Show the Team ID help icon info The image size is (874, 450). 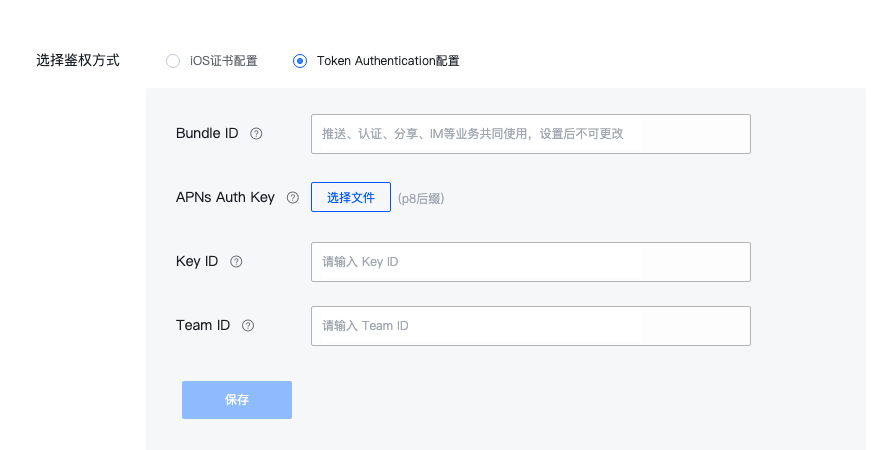pyautogui.click(x=248, y=326)
